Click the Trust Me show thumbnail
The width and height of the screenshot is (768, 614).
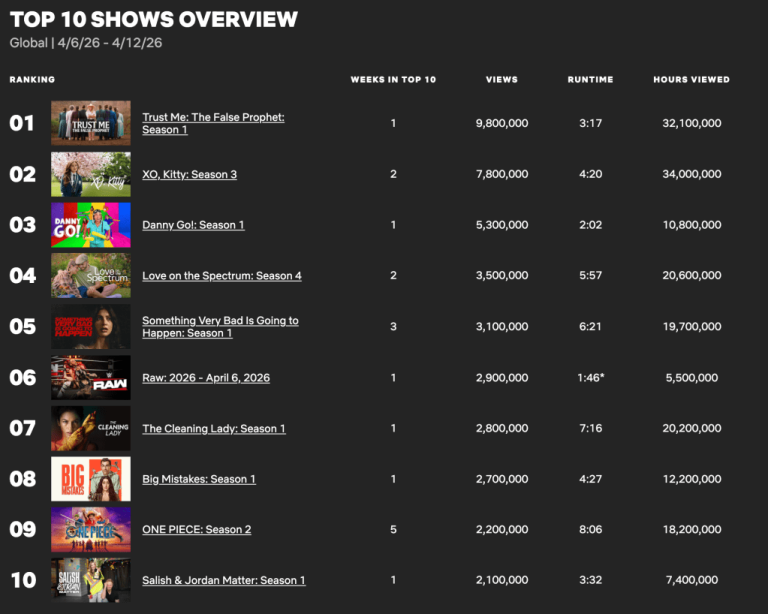click(x=91, y=123)
